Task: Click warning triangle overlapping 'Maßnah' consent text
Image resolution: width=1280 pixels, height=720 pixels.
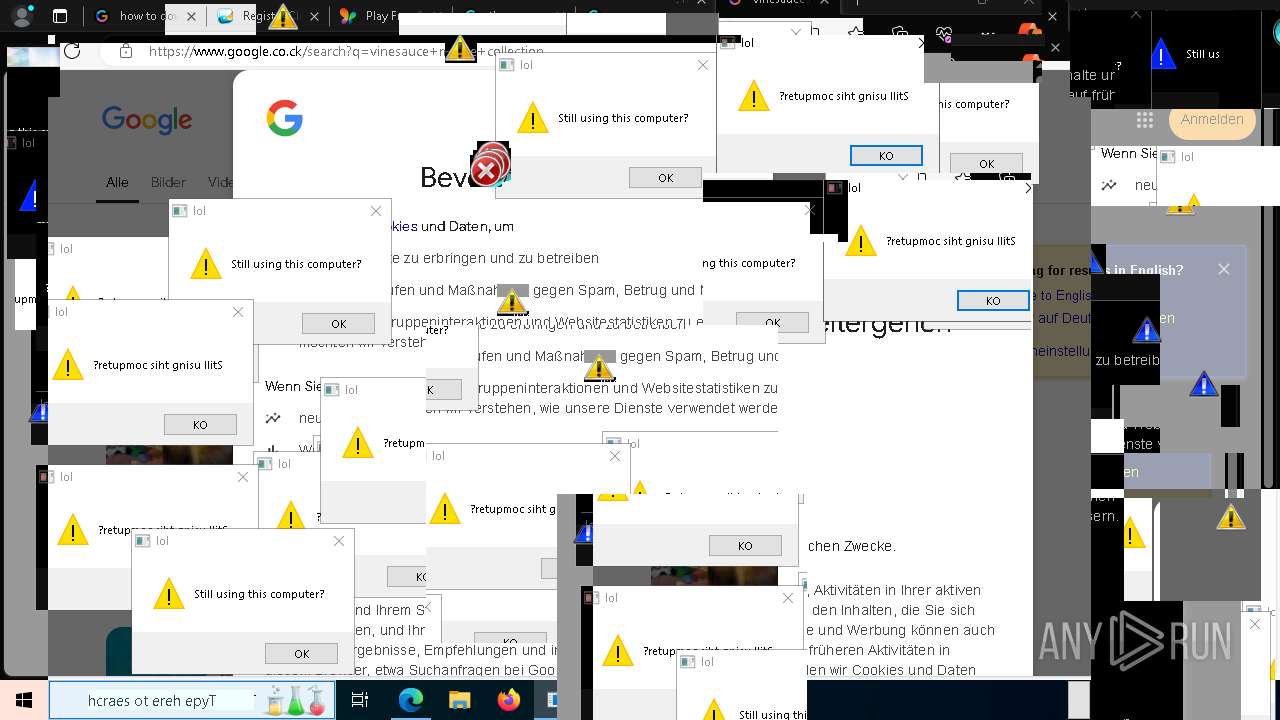Action: coord(512,300)
